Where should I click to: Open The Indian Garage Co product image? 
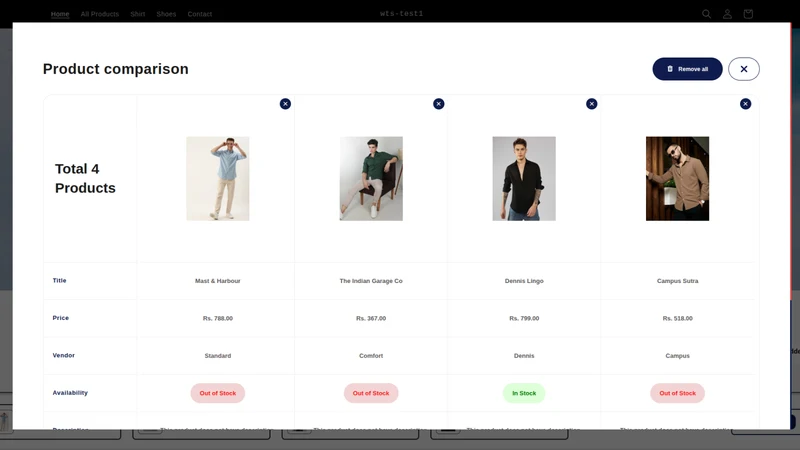[x=371, y=179]
